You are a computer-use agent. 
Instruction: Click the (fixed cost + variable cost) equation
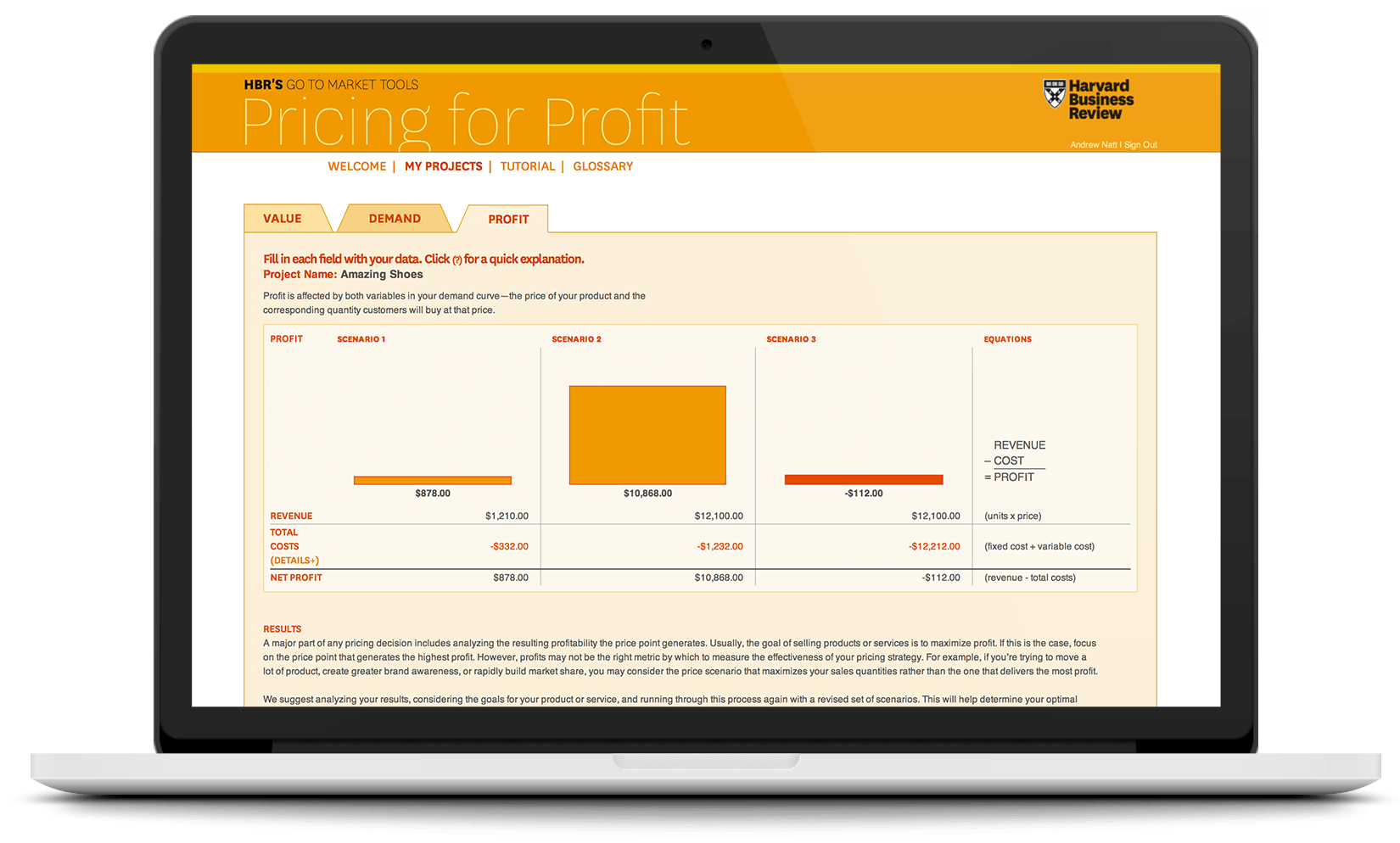1039,546
